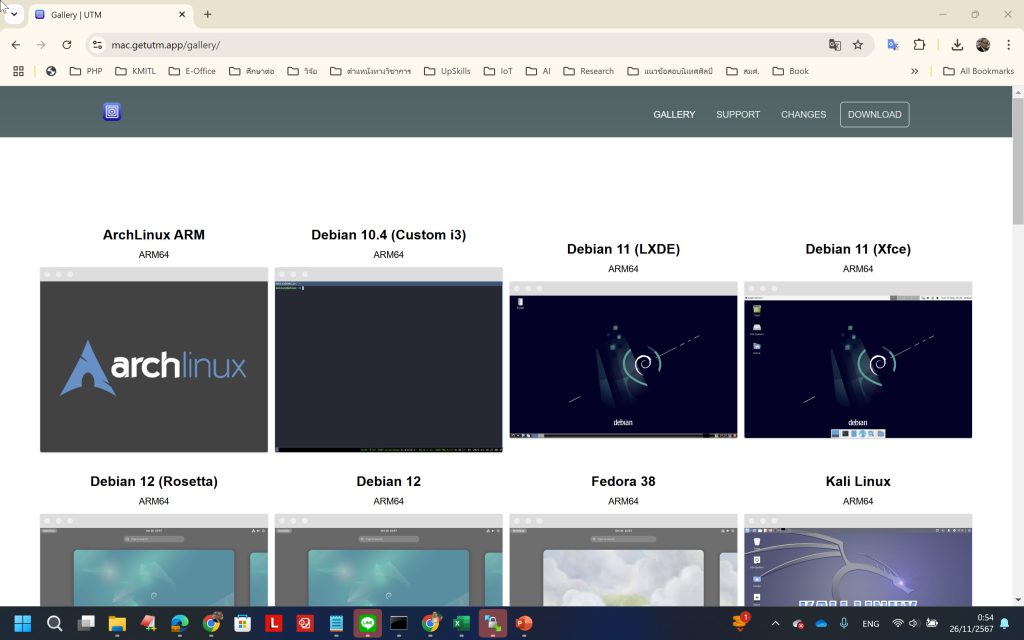Open the apps grid in bookmarks bar
1024x640 pixels.
coord(18,71)
